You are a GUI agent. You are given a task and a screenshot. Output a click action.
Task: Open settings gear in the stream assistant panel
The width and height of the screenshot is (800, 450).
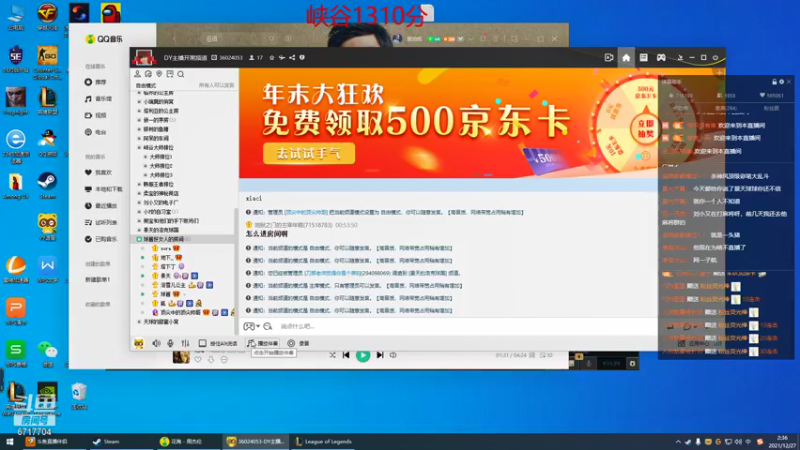(x=782, y=82)
